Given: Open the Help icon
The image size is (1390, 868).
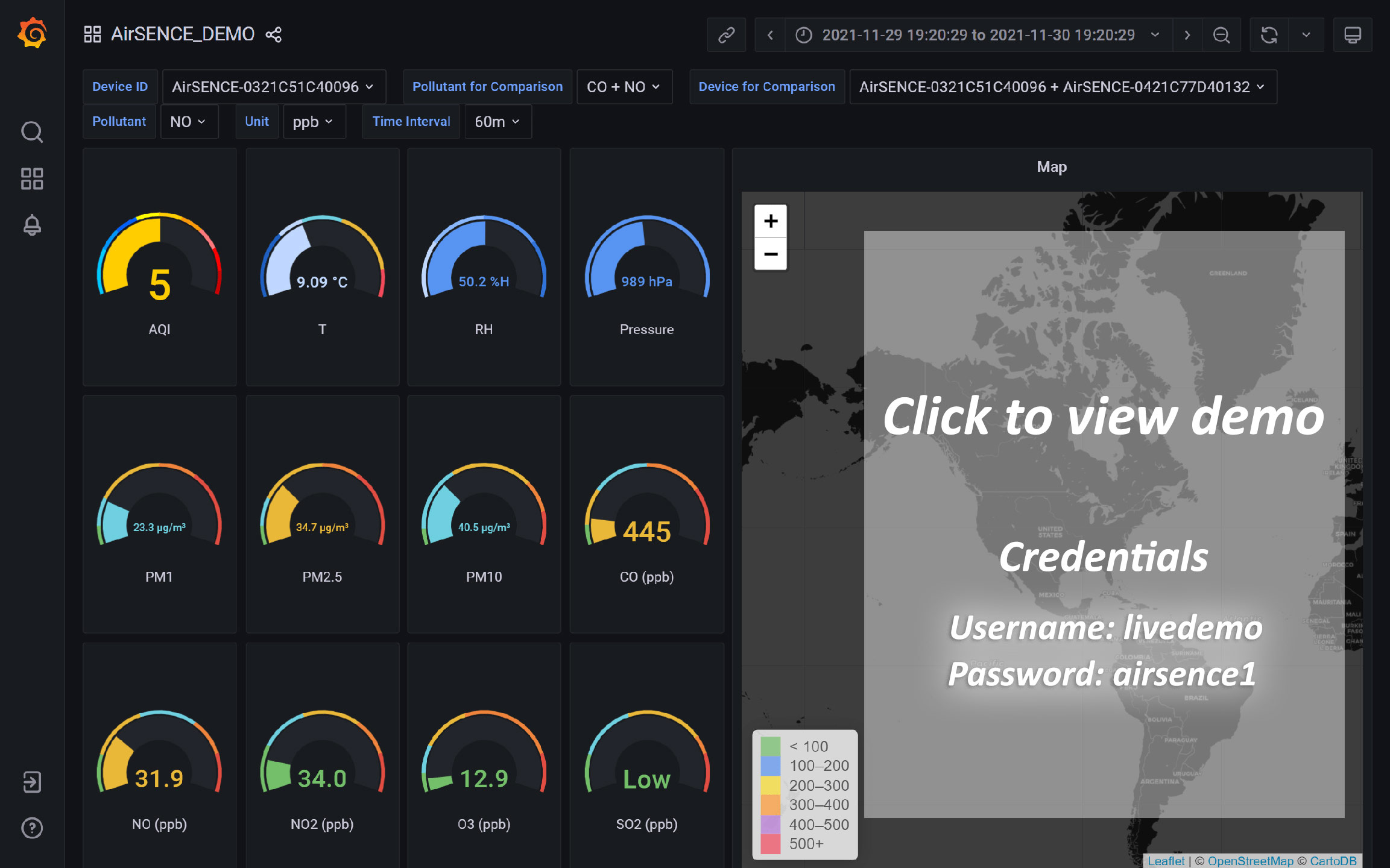Looking at the screenshot, I should tap(33, 828).
